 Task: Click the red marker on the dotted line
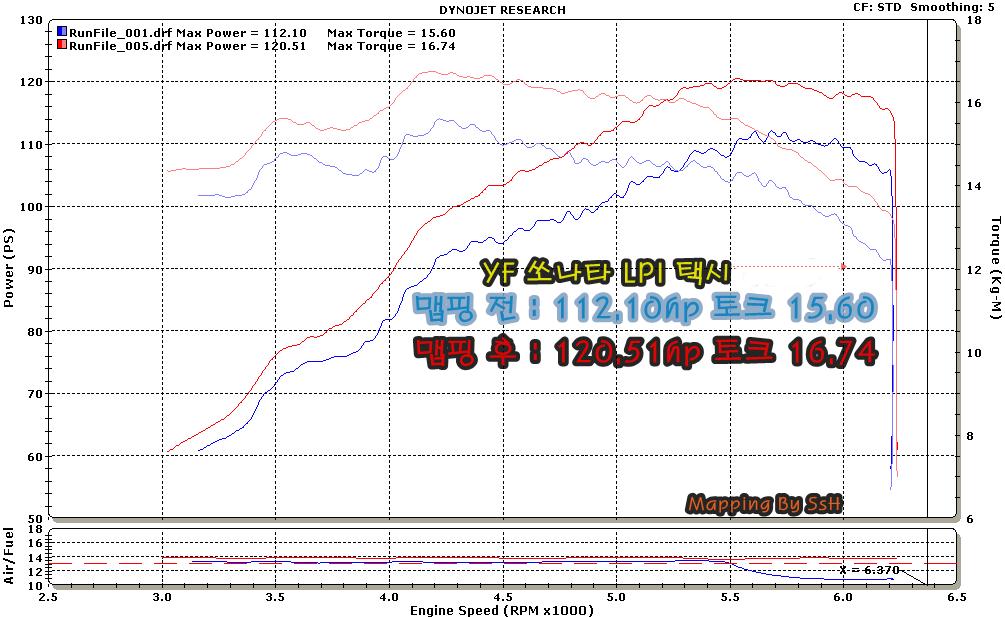pyautogui.click(x=843, y=267)
